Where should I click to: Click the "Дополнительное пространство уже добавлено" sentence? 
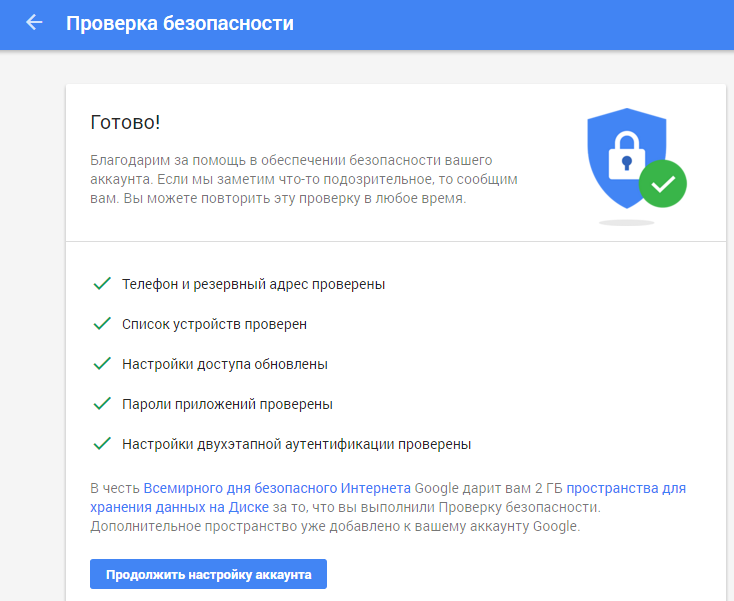334,526
